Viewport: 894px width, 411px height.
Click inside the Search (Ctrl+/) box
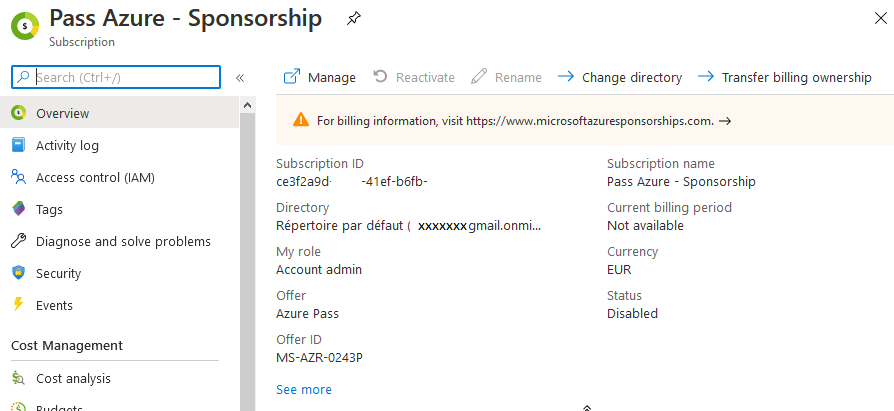[x=116, y=78]
